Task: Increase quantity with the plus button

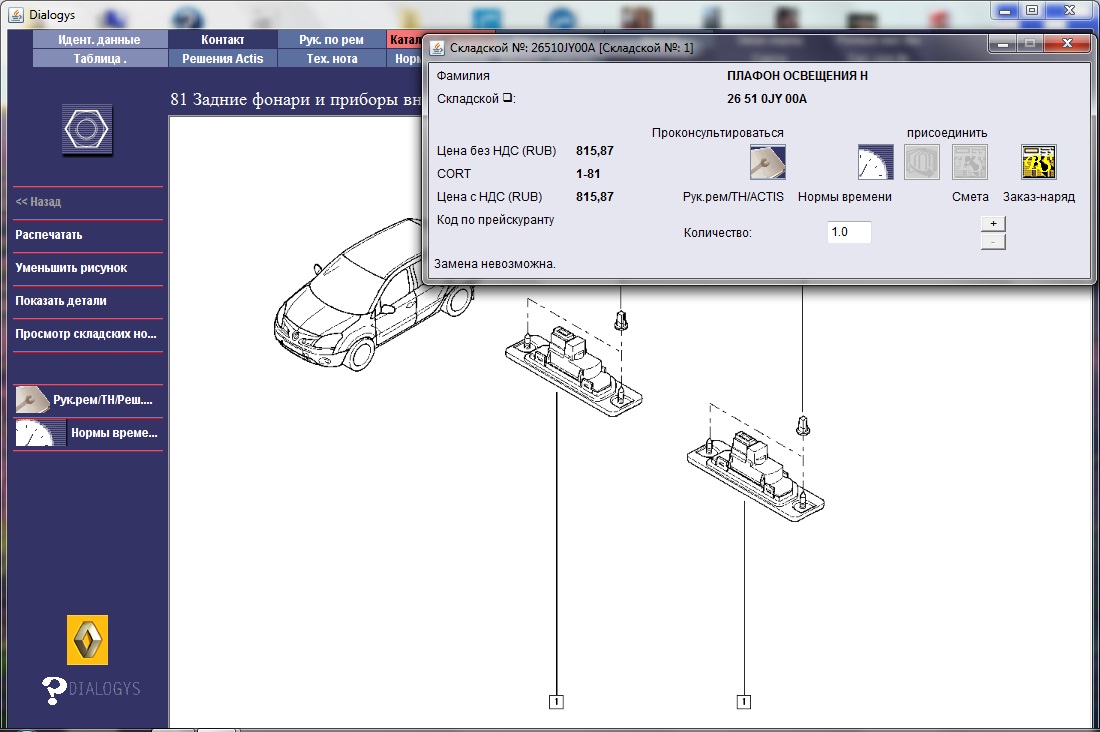Action: pos(993,224)
